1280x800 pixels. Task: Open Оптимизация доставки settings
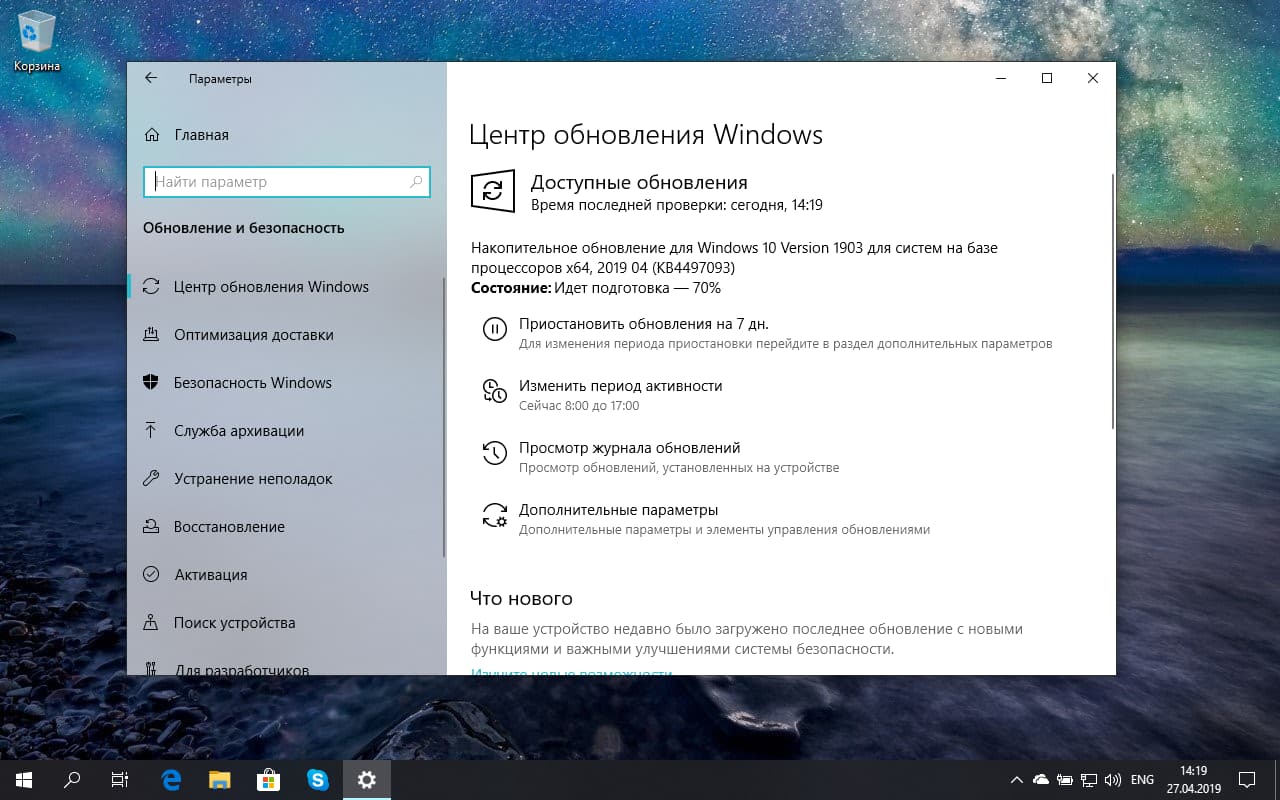coord(255,334)
